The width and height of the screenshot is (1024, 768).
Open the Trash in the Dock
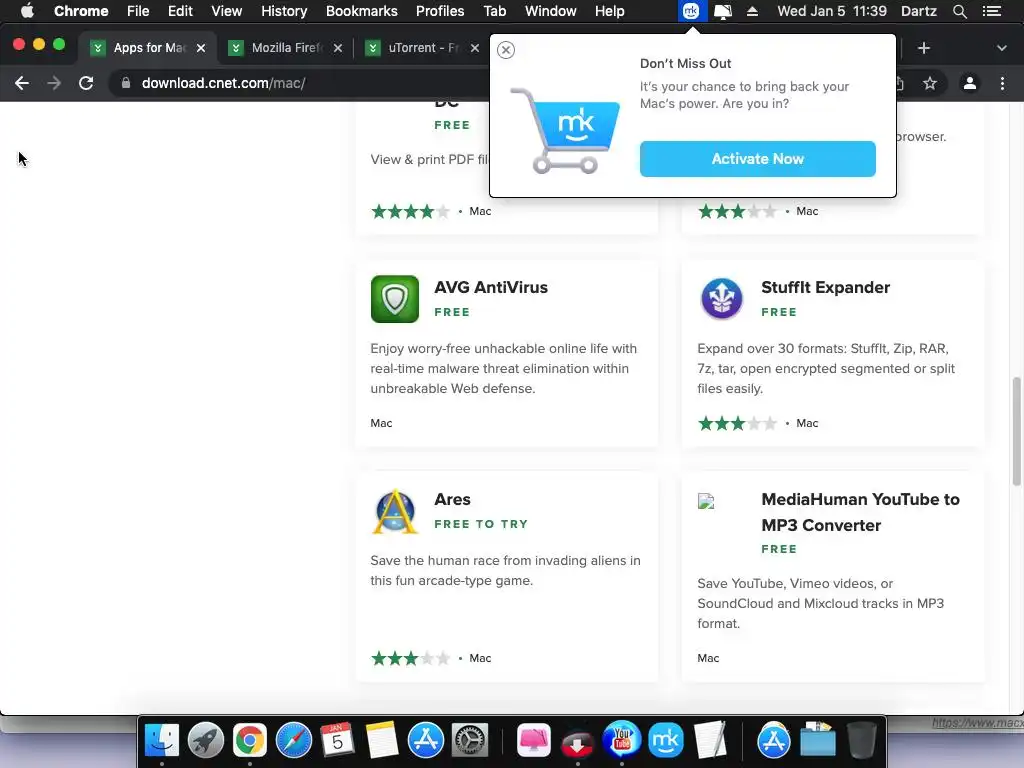(861, 741)
